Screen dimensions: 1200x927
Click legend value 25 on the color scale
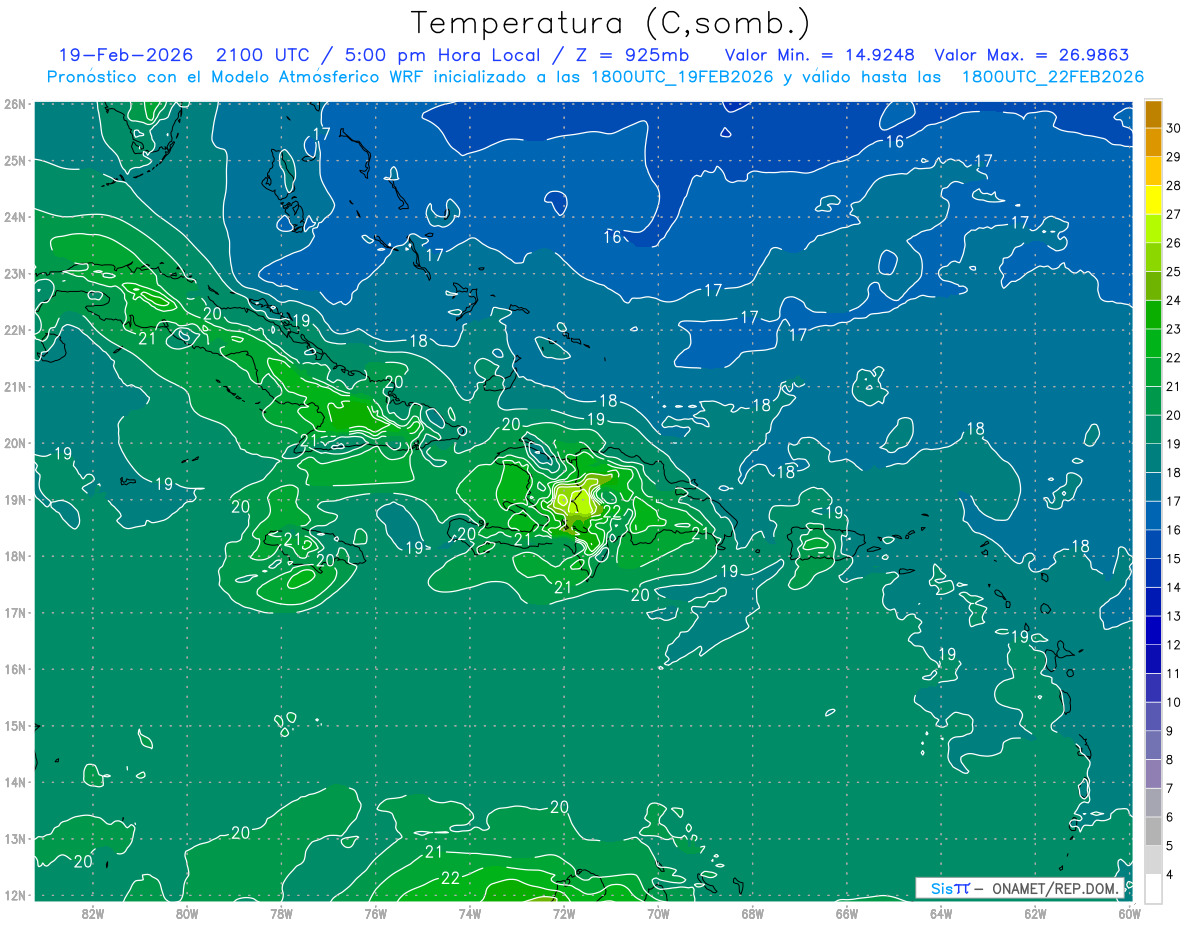(x=1174, y=271)
